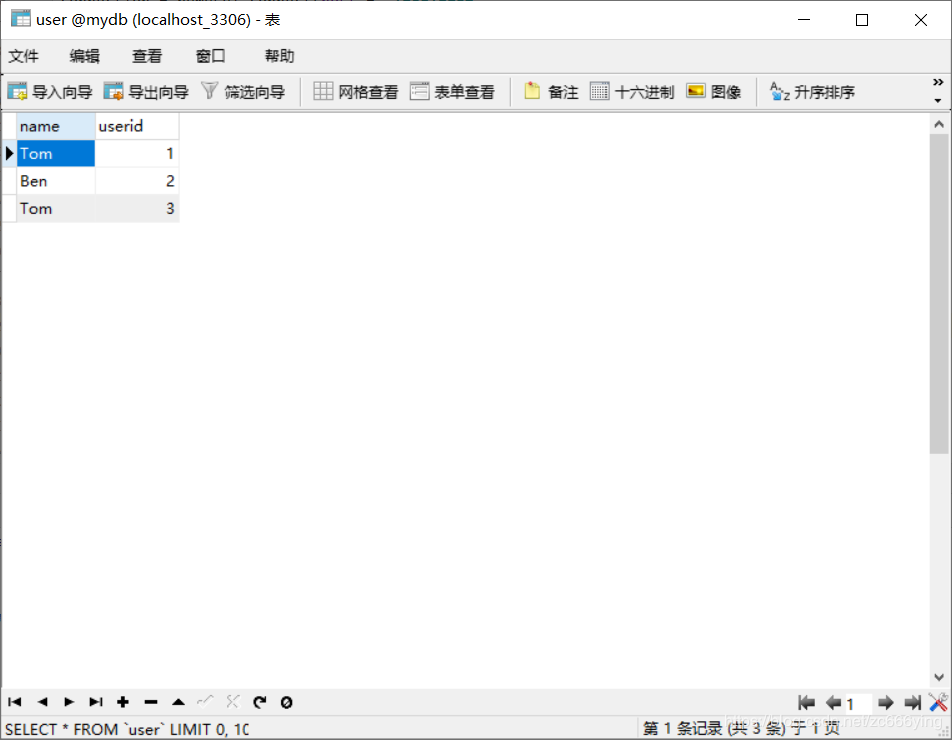This screenshot has height=740, width=952.
Task: Click the userid column header
Action: pyautogui.click(x=137, y=126)
